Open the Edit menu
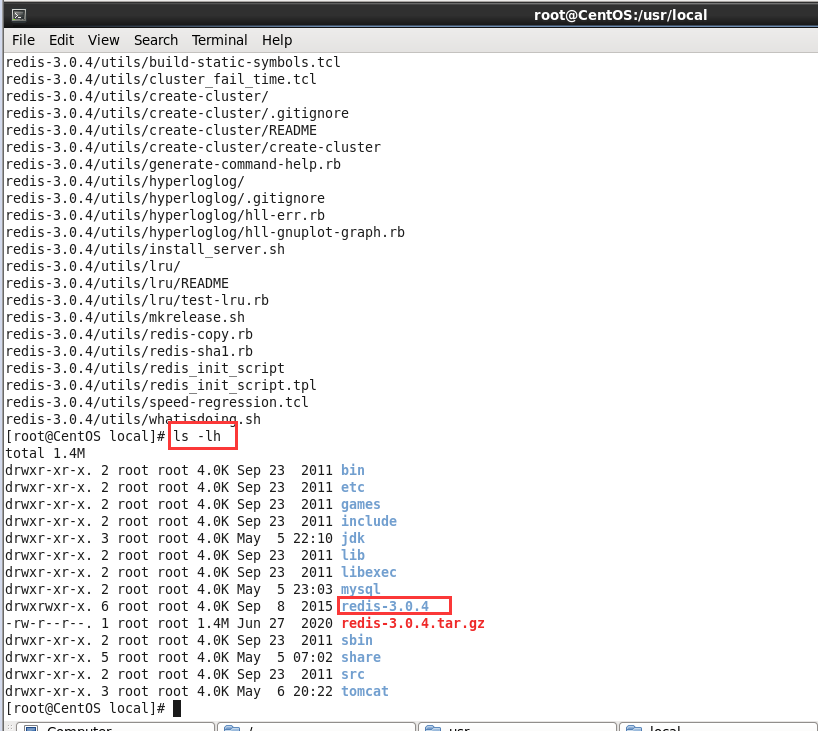The width and height of the screenshot is (818, 731). (x=61, y=40)
